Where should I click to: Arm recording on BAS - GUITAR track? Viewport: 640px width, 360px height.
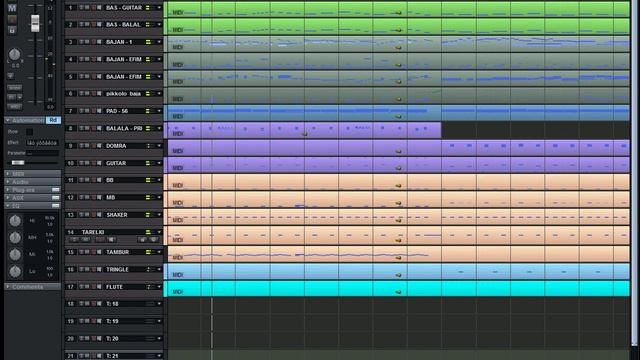[93, 7]
